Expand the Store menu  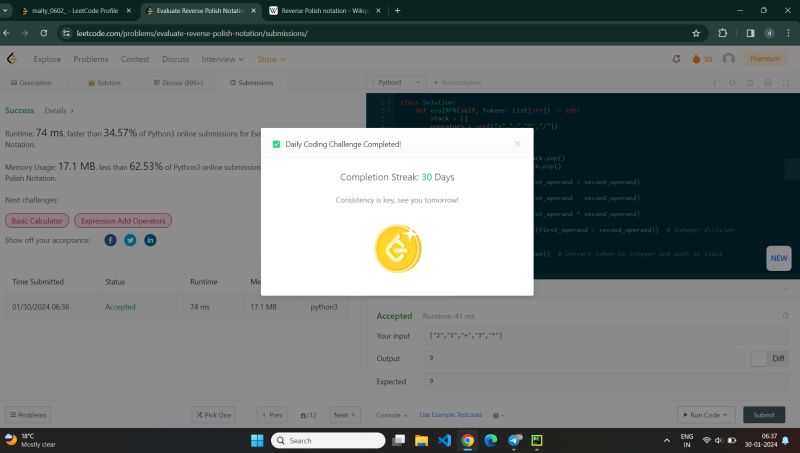click(x=271, y=59)
